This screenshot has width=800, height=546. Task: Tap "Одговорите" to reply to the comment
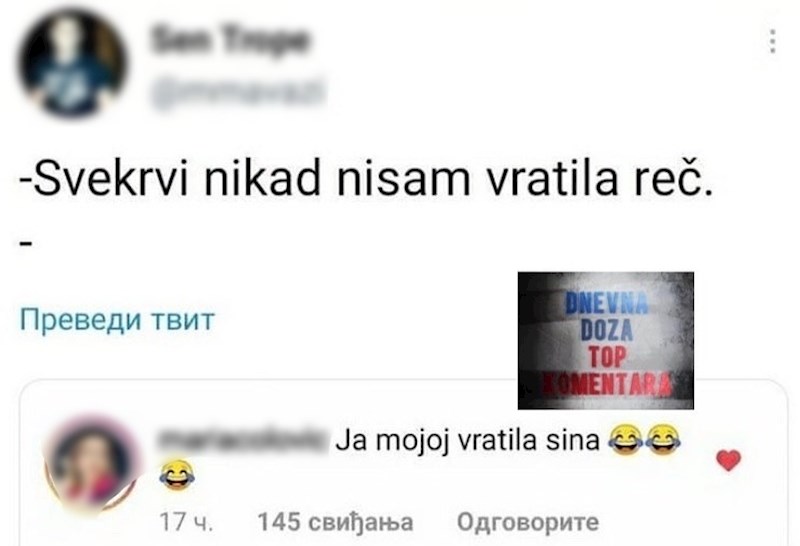[528, 522]
